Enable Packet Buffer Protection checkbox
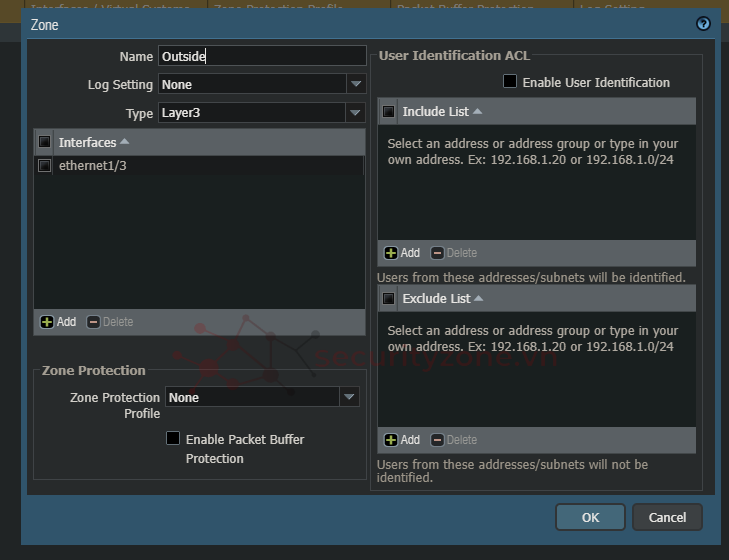729x560 pixels. (x=173, y=438)
